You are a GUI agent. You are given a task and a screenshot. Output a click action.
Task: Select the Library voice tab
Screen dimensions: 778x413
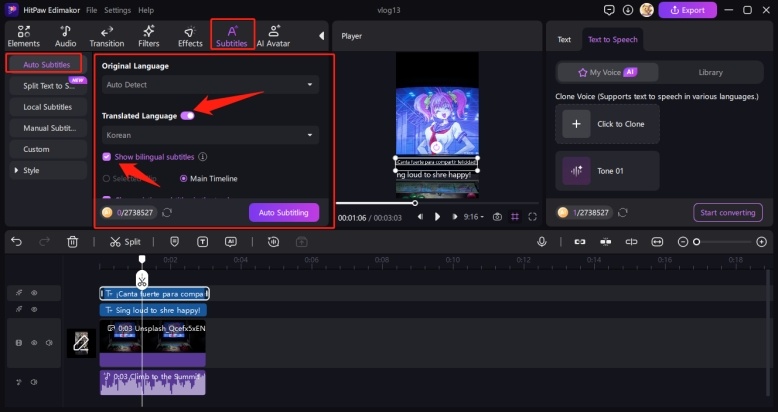point(711,72)
